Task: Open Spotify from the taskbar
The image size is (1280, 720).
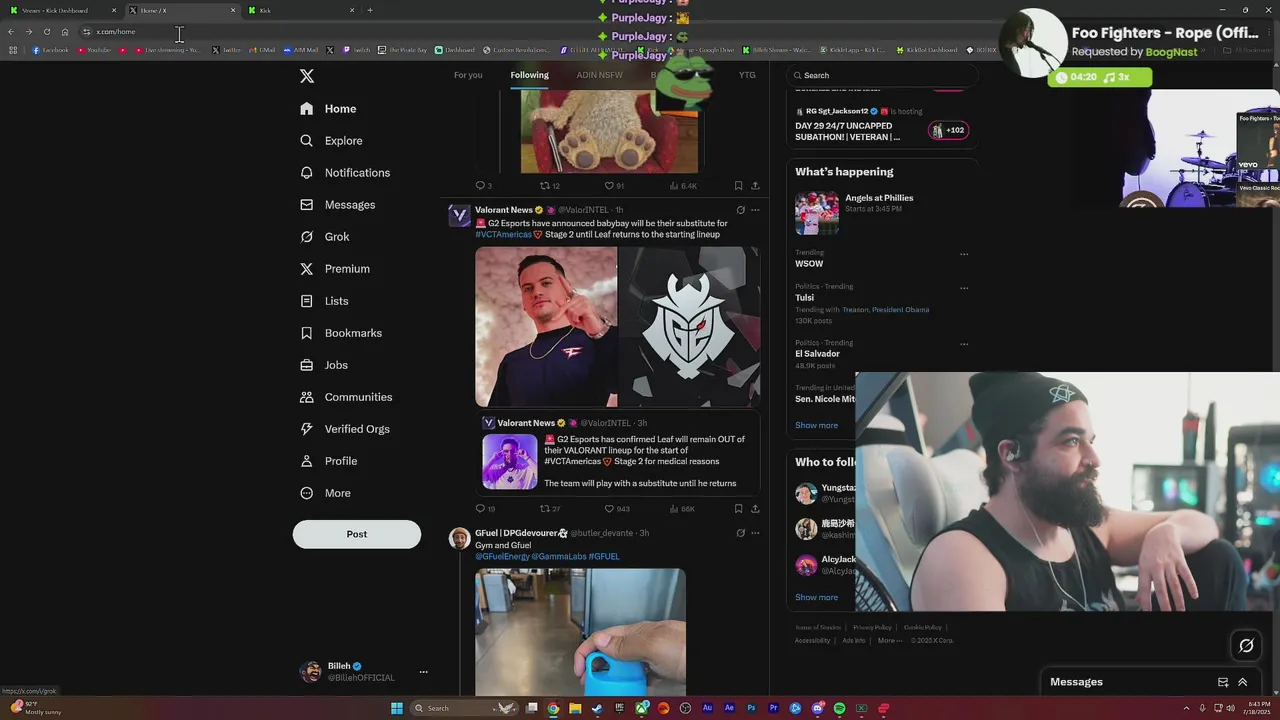Action: [x=839, y=708]
